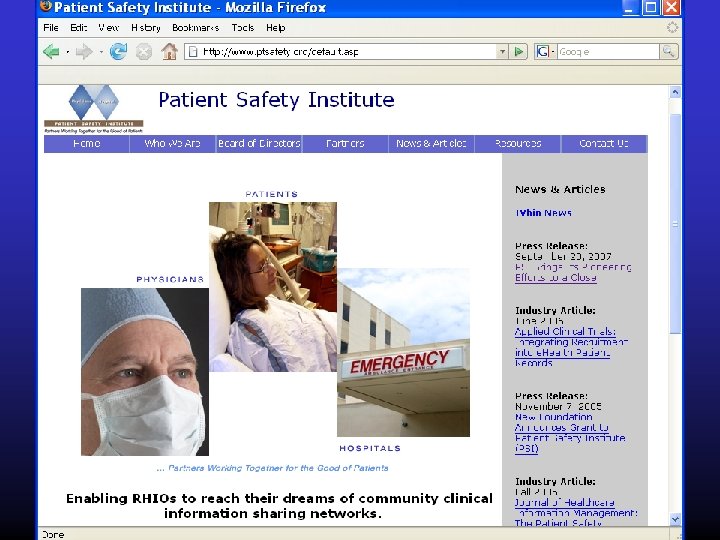Open the Resources nav tab
720x540 pixels.
[x=518, y=144]
